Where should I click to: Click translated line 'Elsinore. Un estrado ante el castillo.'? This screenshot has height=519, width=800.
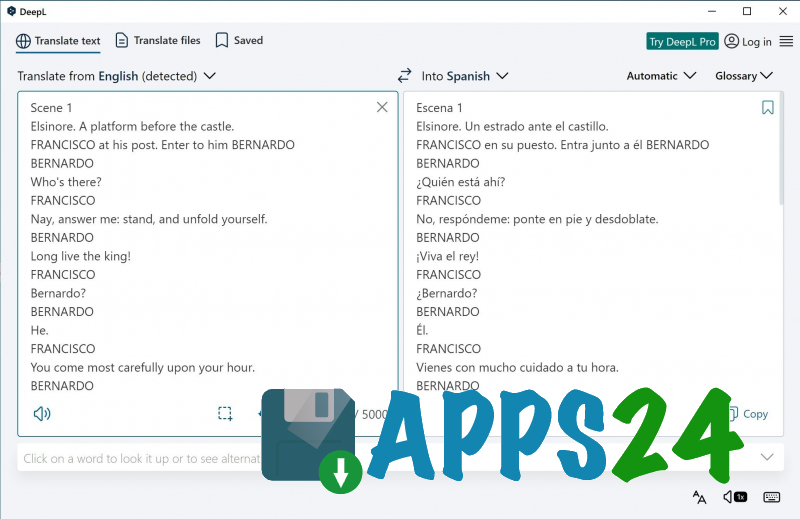pyautogui.click(x=512, y=127)
